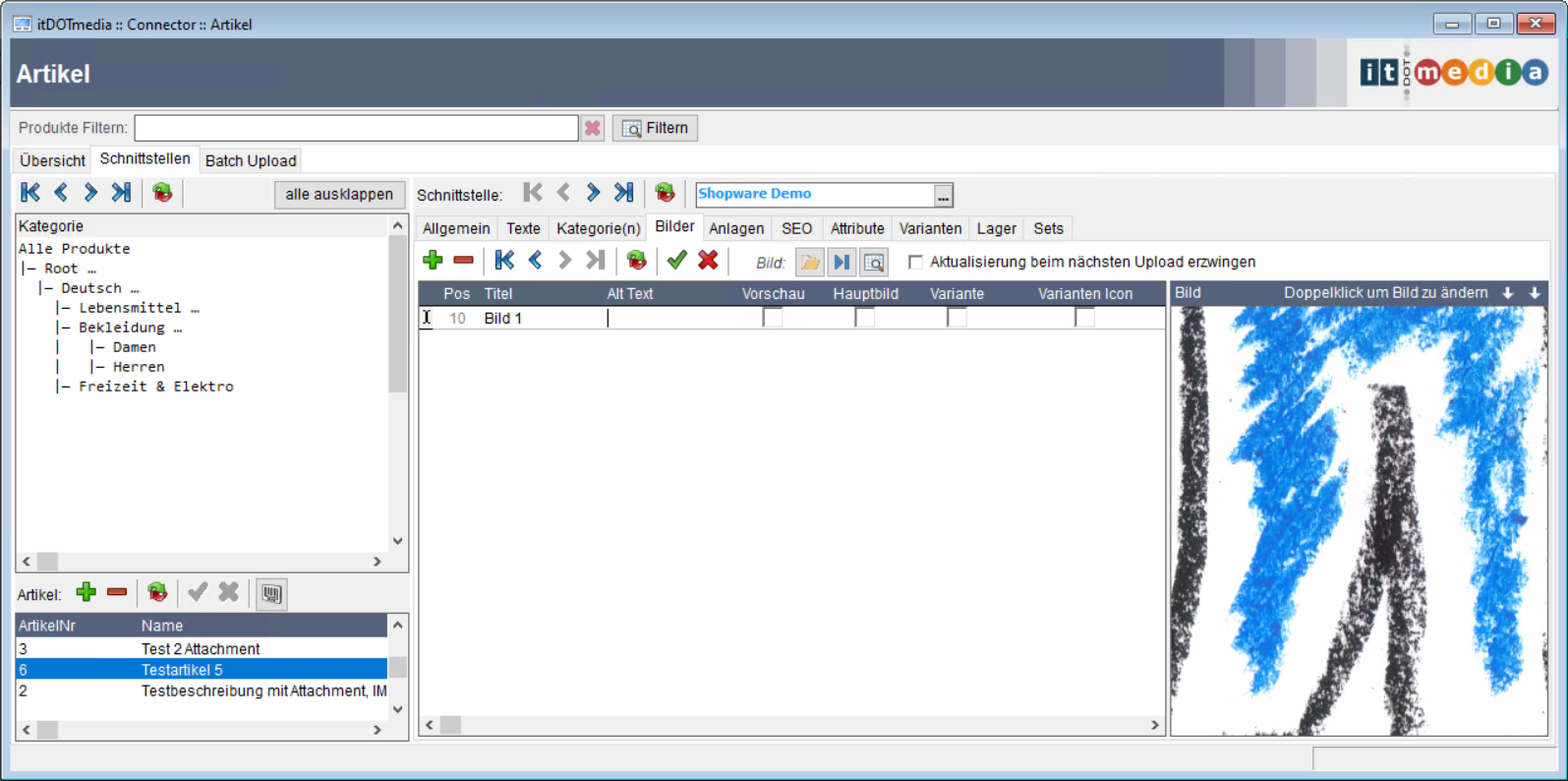
Task: Expand the Bekleidung category node
Action: 178,328
